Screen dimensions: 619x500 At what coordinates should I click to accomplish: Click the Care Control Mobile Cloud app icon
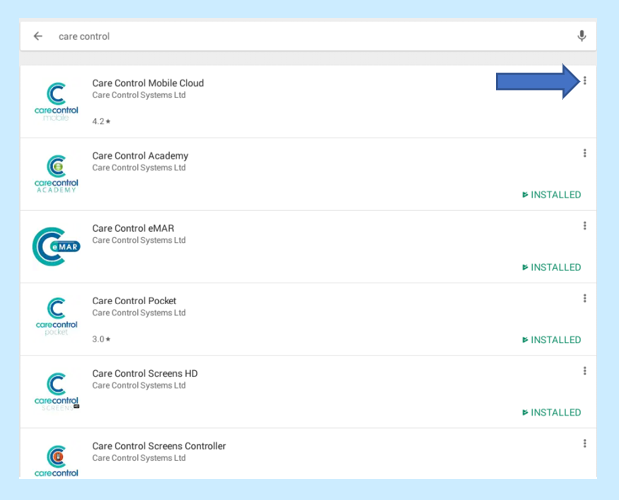tap(56, 101)
